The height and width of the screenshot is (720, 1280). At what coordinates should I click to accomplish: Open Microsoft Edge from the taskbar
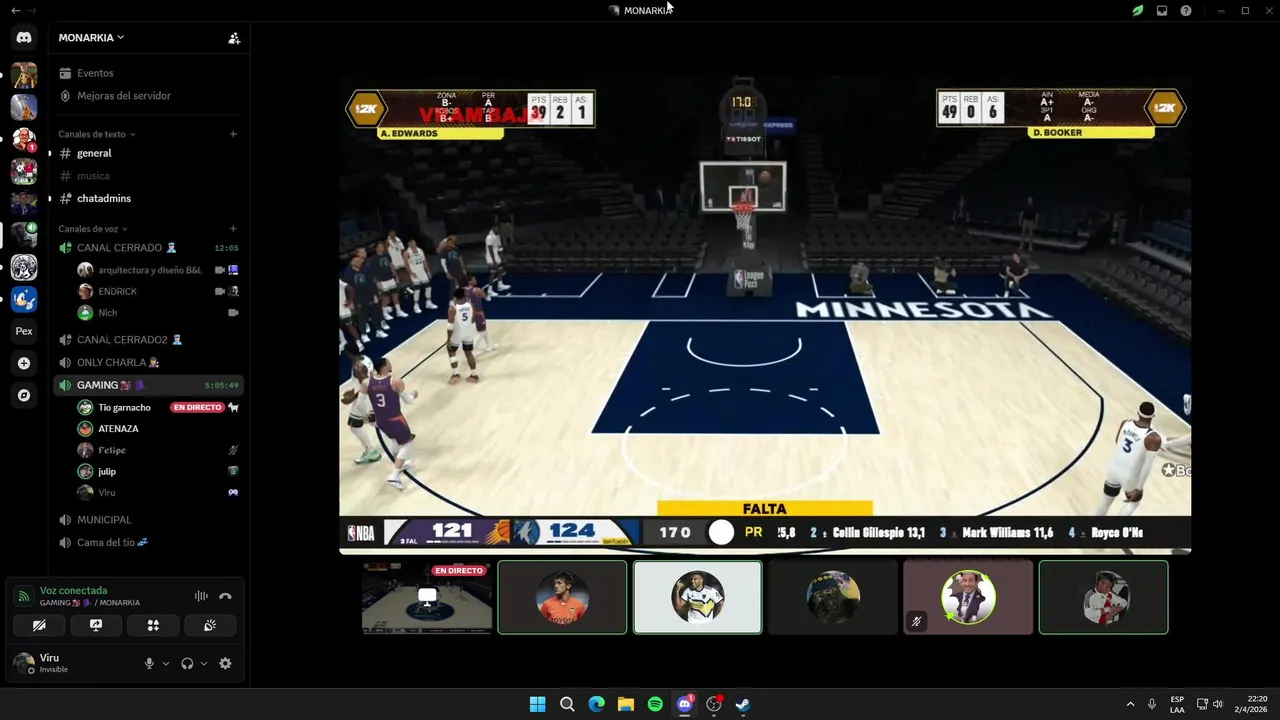(597, 704)
